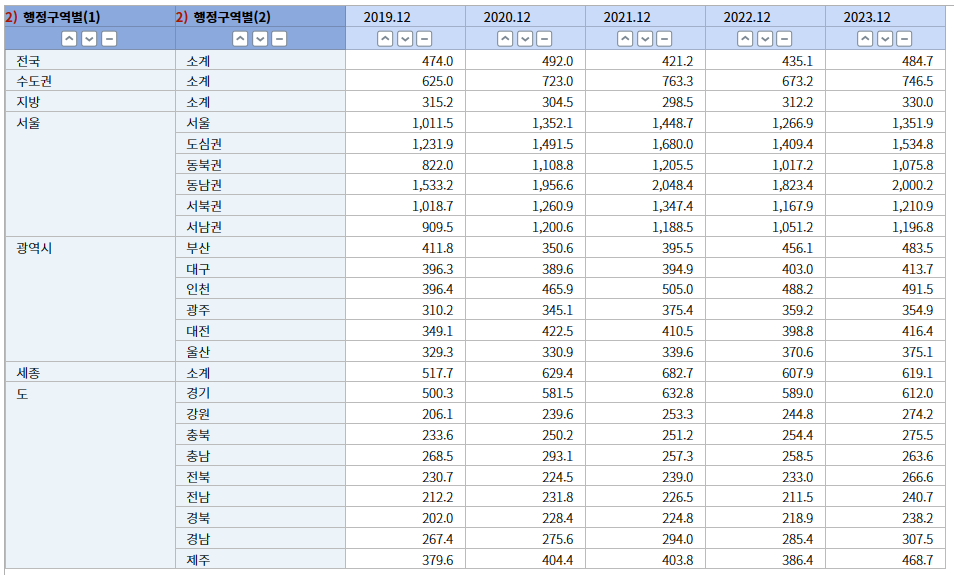Clear sort on 행정구역별(2) column
Viewport: 954px width, 575px height.
(279, 39)
